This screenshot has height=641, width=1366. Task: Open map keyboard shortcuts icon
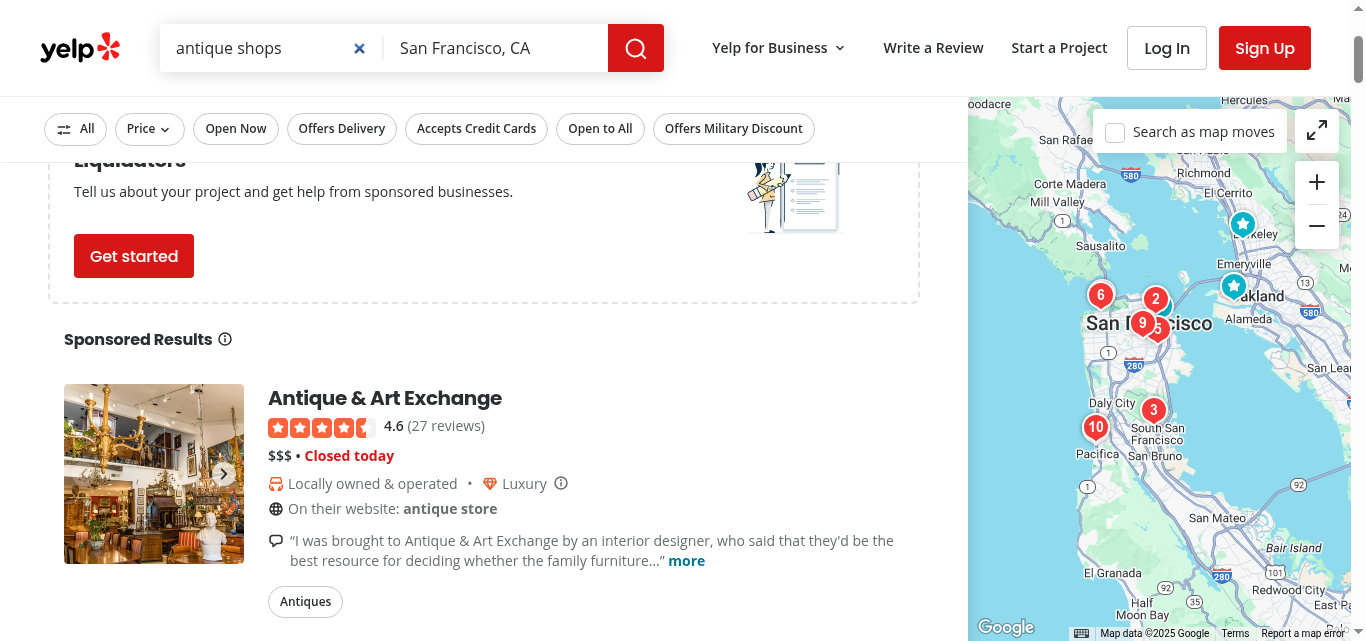(1081, 633)
